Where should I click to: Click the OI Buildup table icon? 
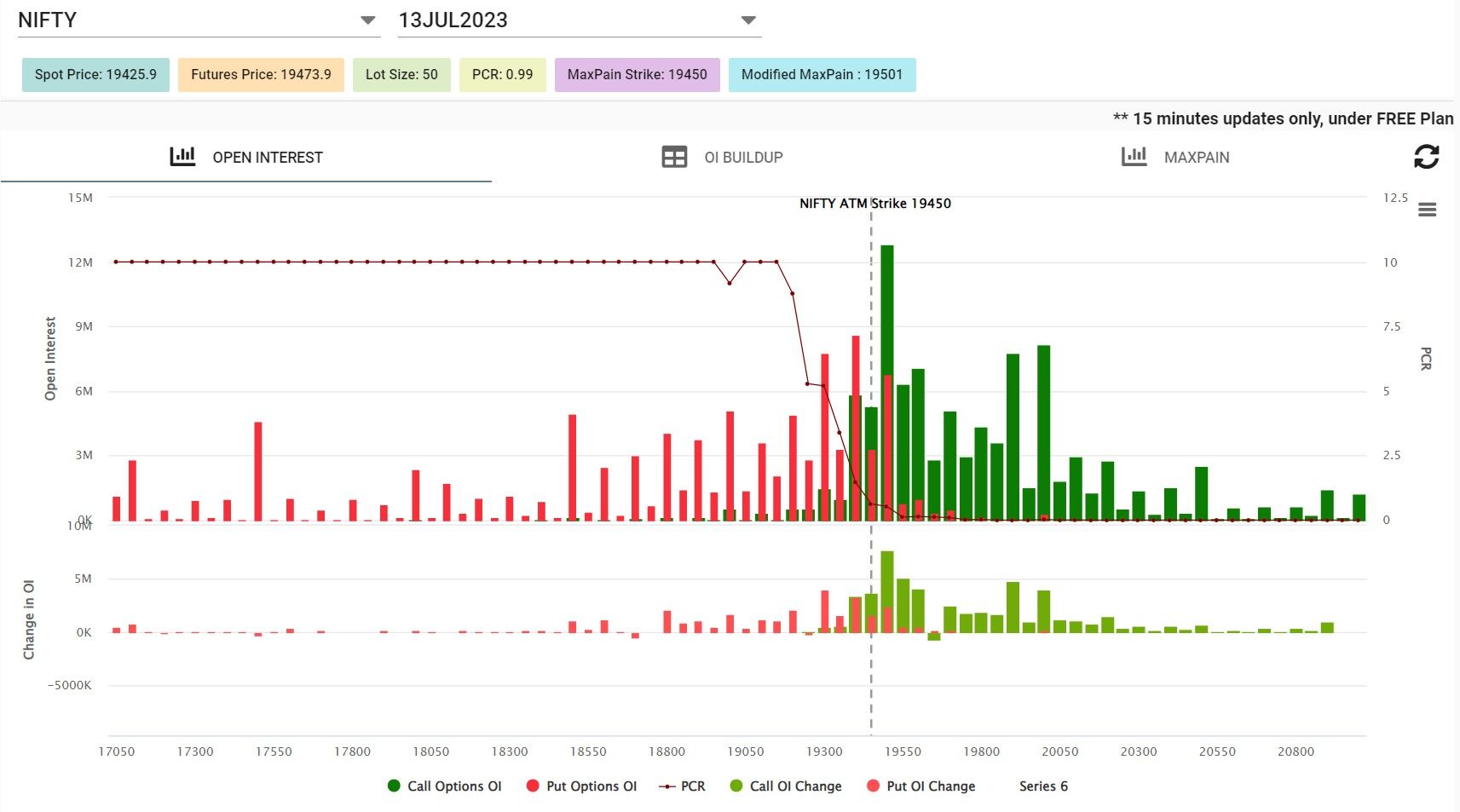(674, 157)
